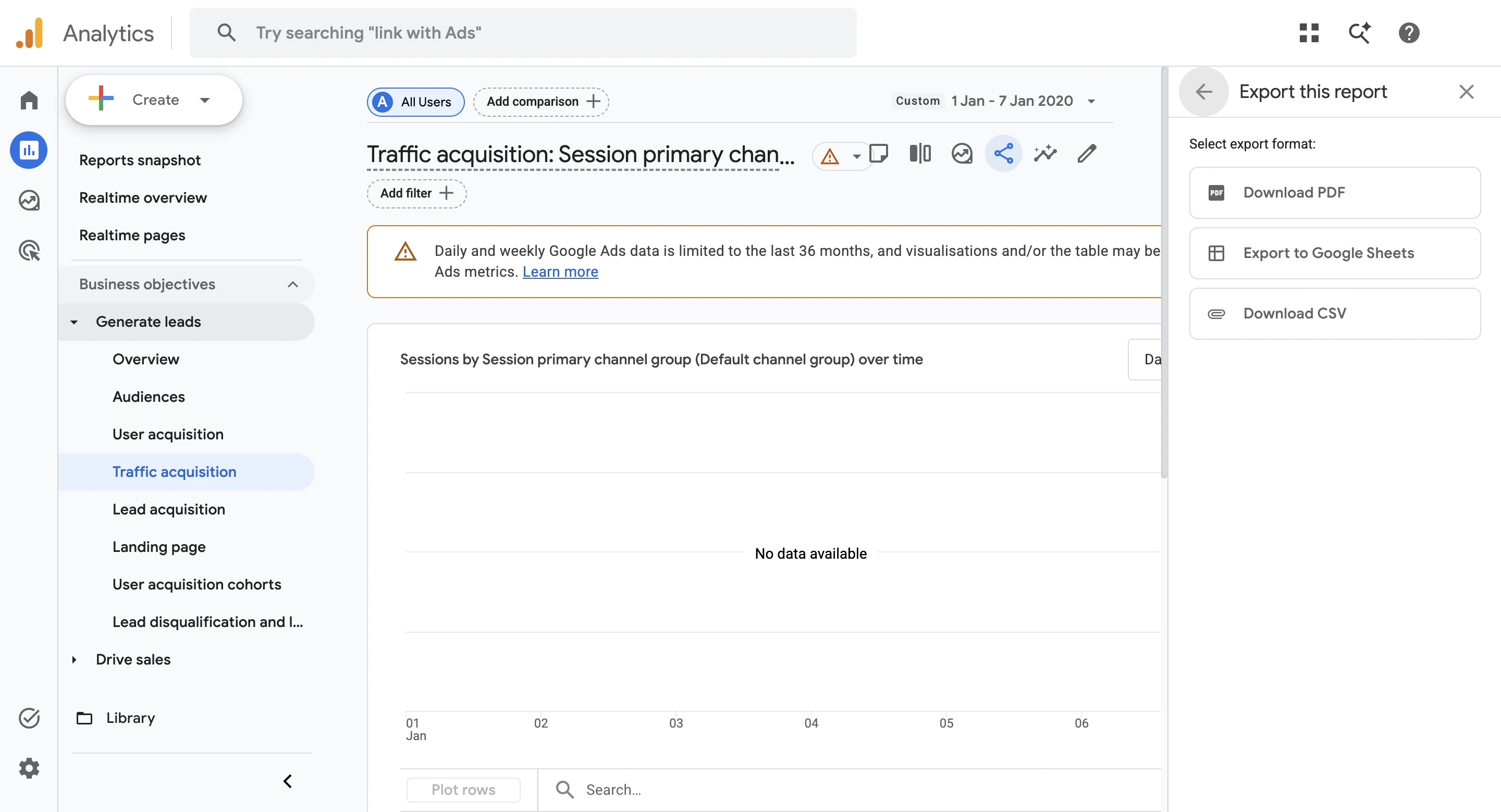1501x812 pixels.
Task: Open the Home icon in left rail
Action: click(x=29, y=100)
